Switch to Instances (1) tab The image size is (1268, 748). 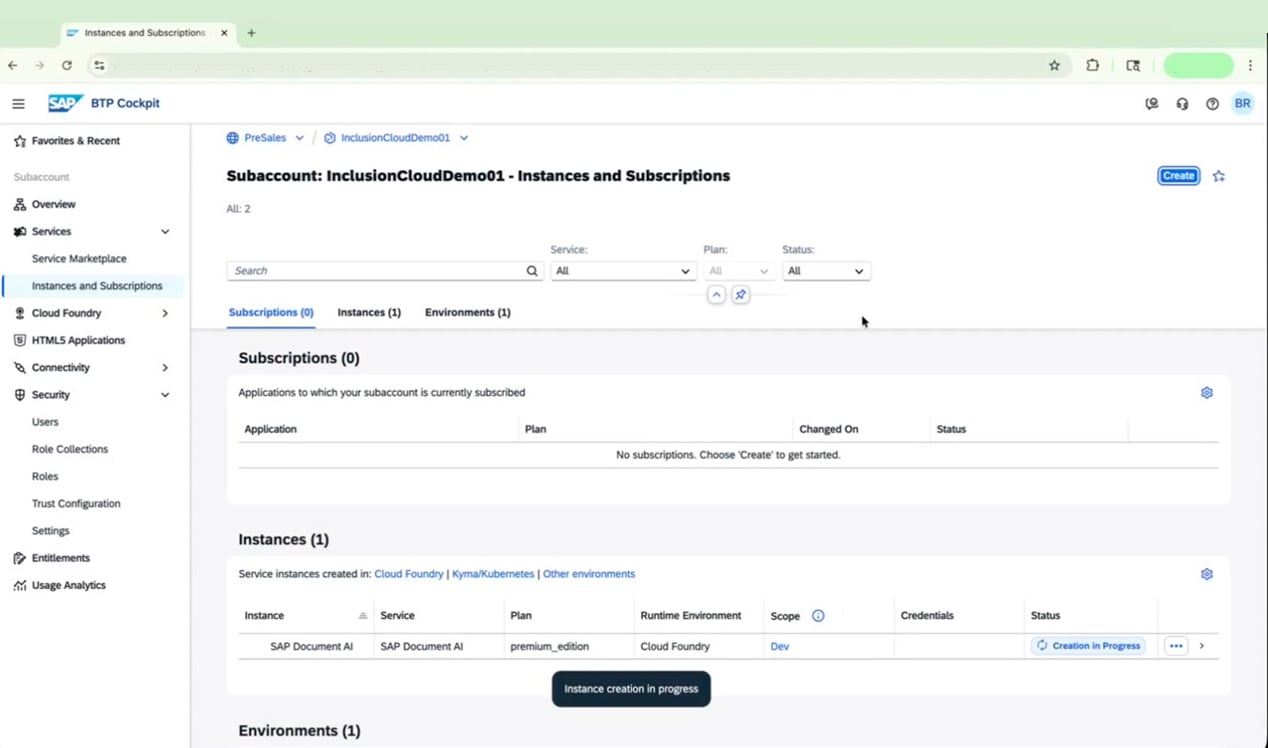pyautogui.click(x=369, y=313)
